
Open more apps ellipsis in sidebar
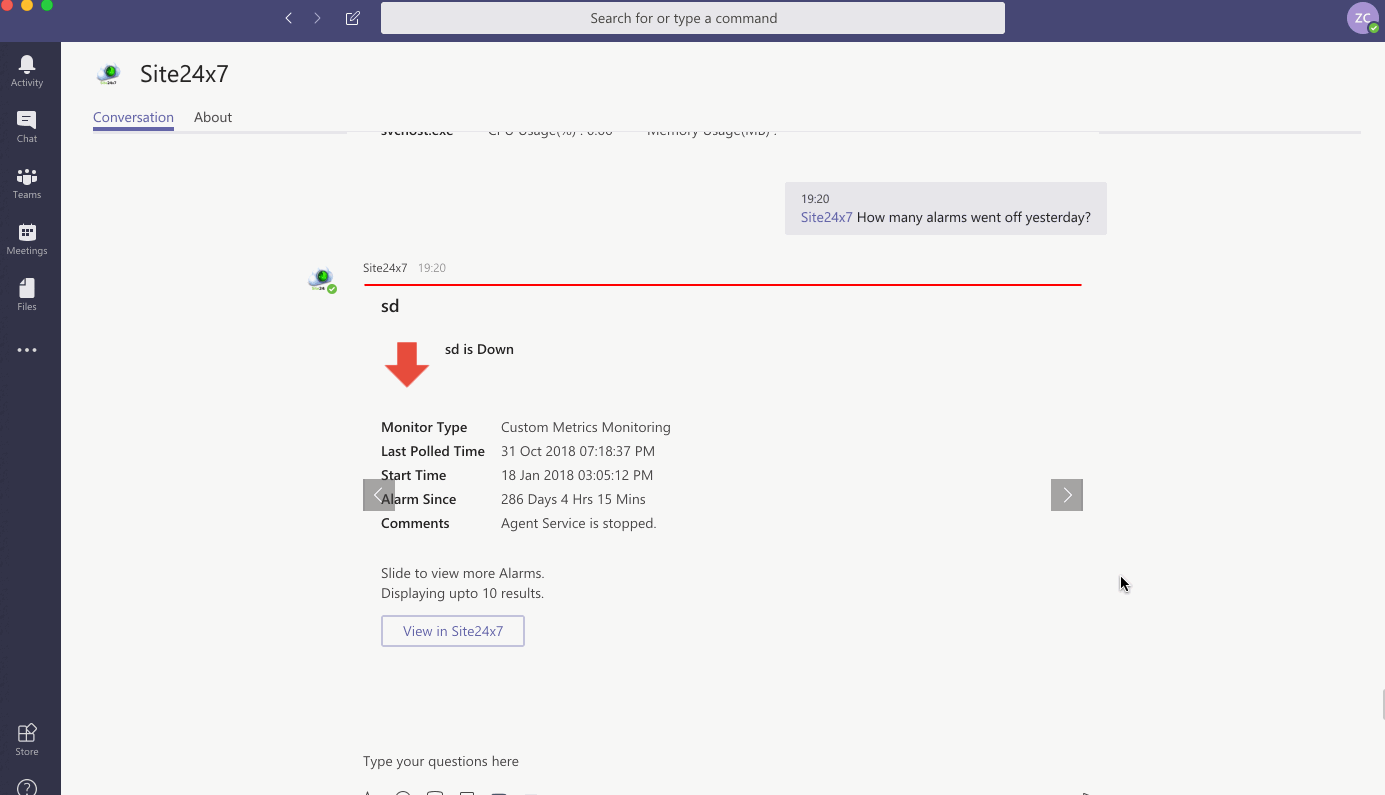pyautogui.click(x=27, y=350)
